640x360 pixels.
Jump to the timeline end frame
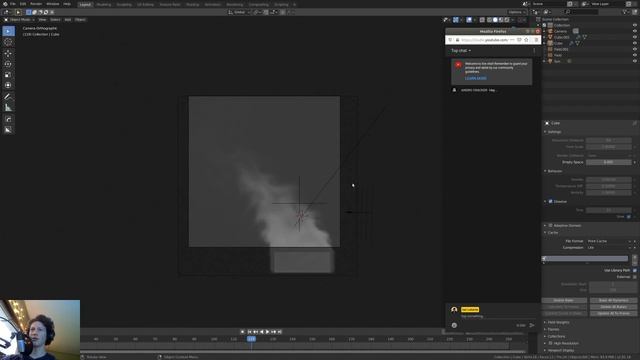pyautogui.click(x=280, y=332)
